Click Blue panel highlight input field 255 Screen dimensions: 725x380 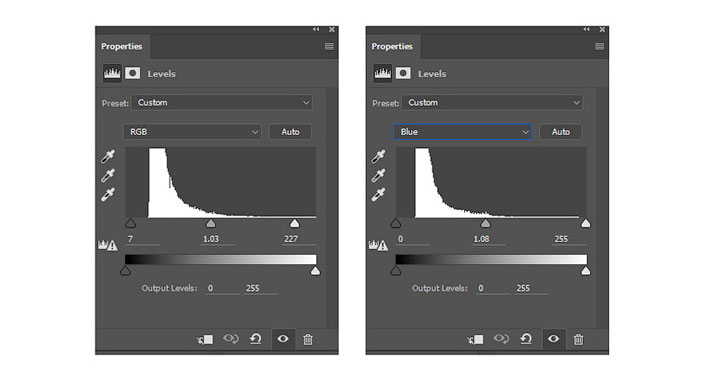click(x=569, y=239)
